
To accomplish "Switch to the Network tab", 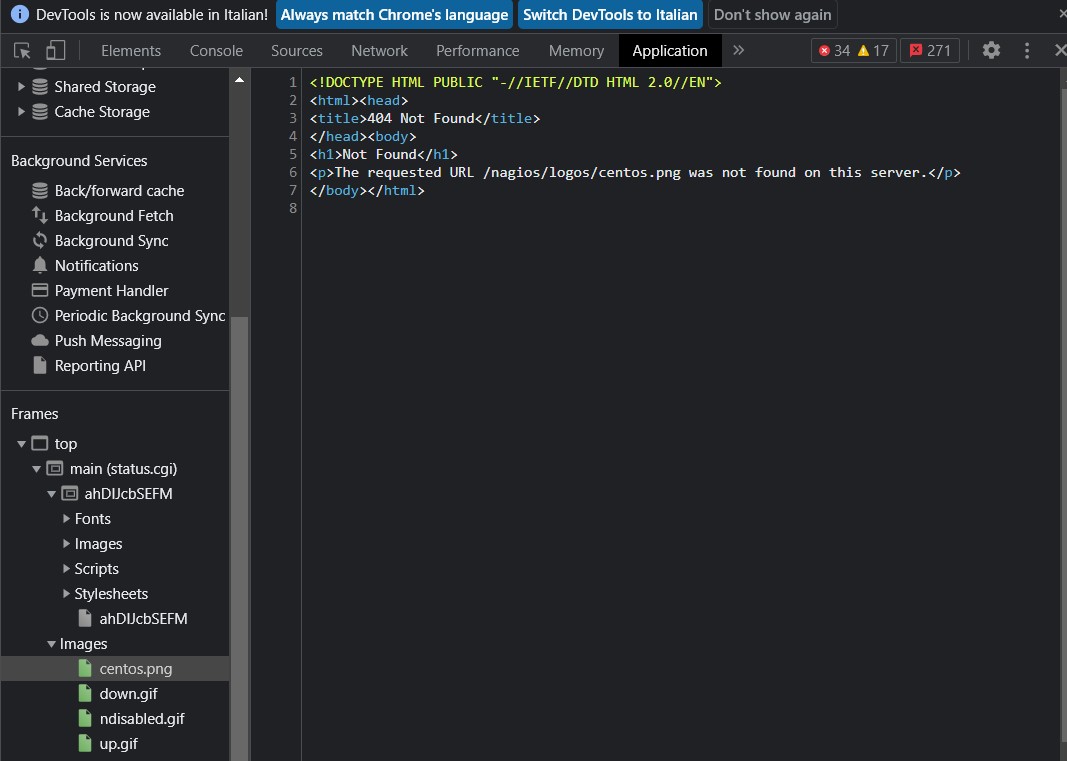I will pos(379,51).
